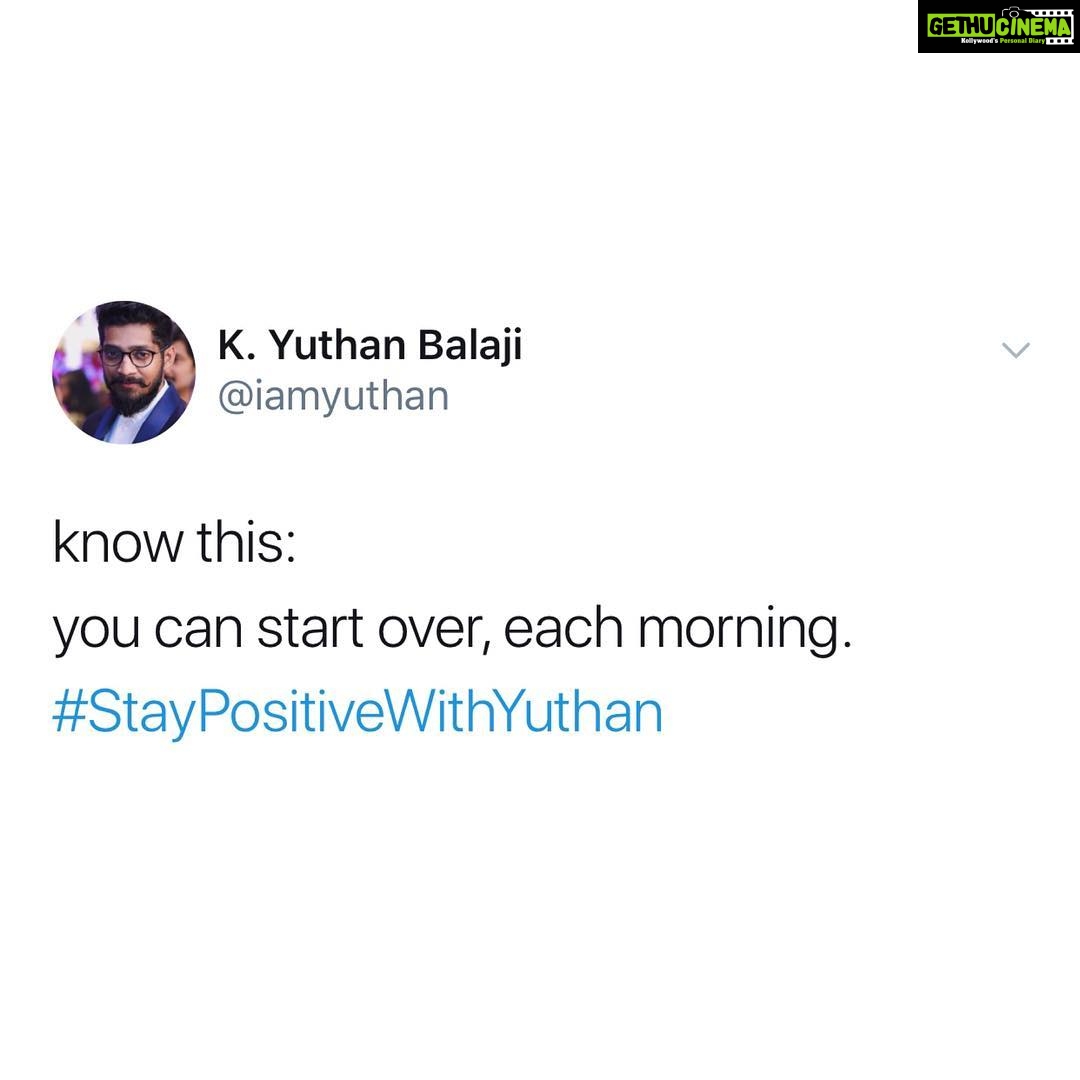
Task: Click the Kollywood's Personal Diary tagline
Action: coord(1002,41)
